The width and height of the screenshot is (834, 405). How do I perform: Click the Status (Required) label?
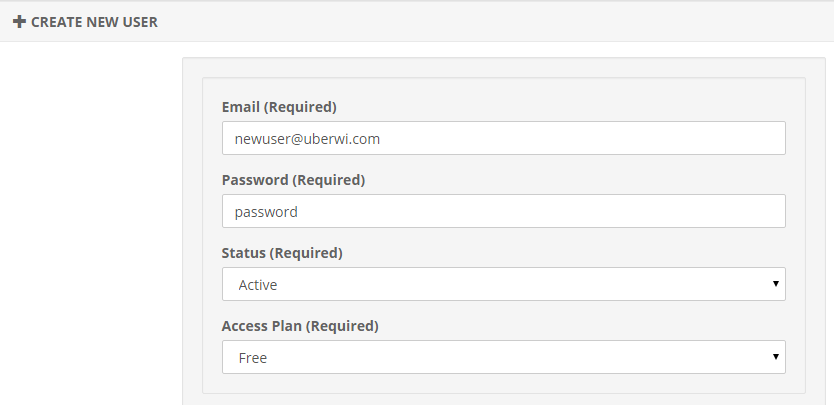click(282, 253)
